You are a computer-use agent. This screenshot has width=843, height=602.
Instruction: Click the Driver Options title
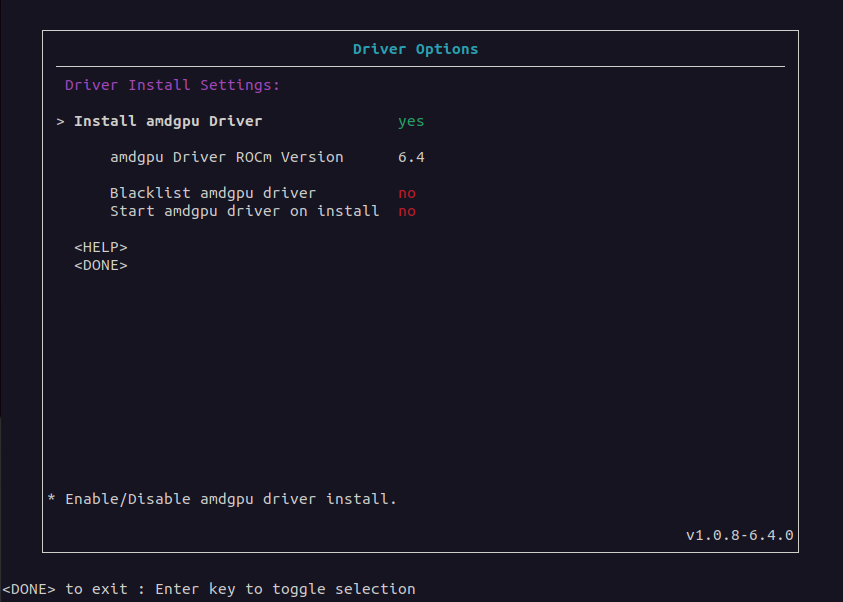tap(415, 49)
